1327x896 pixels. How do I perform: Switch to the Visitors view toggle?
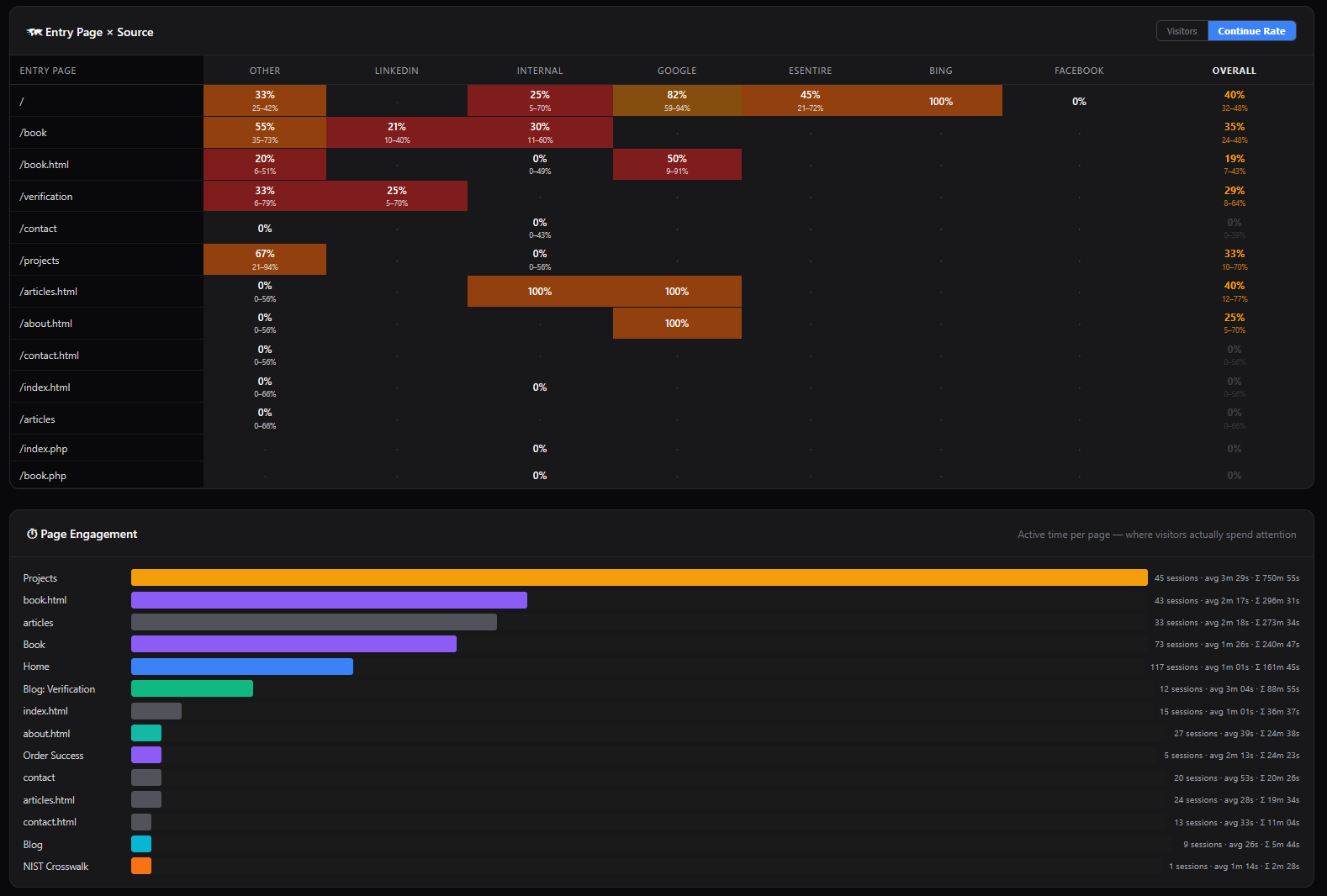click(1182, 31)
